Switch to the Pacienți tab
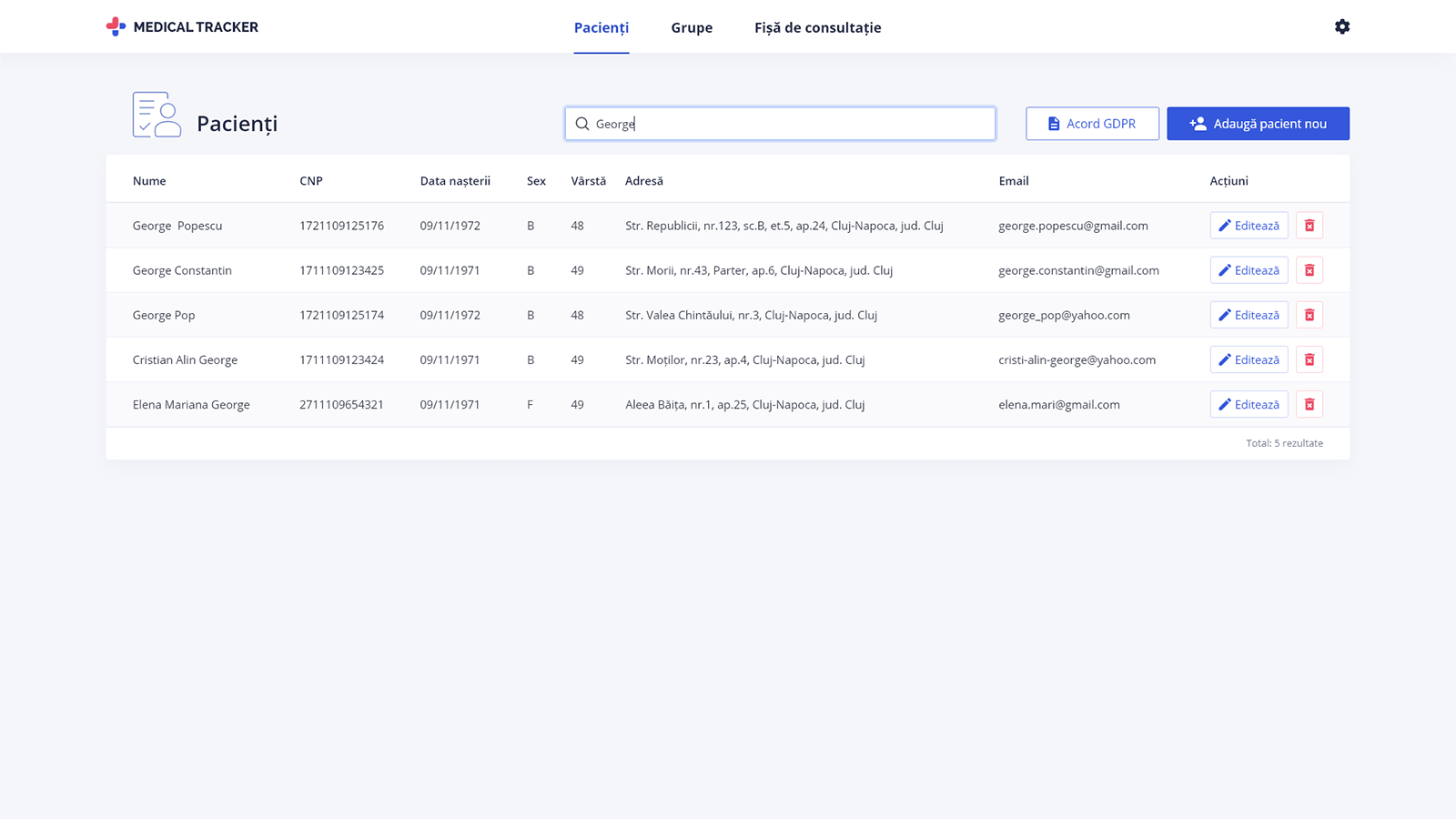Screen dimensions: 1456x819 coord(602,27)
